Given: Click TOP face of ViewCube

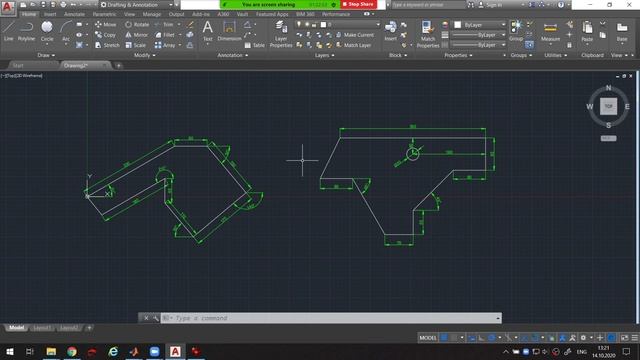Looking at the screenshot, I should pos(608,107).
